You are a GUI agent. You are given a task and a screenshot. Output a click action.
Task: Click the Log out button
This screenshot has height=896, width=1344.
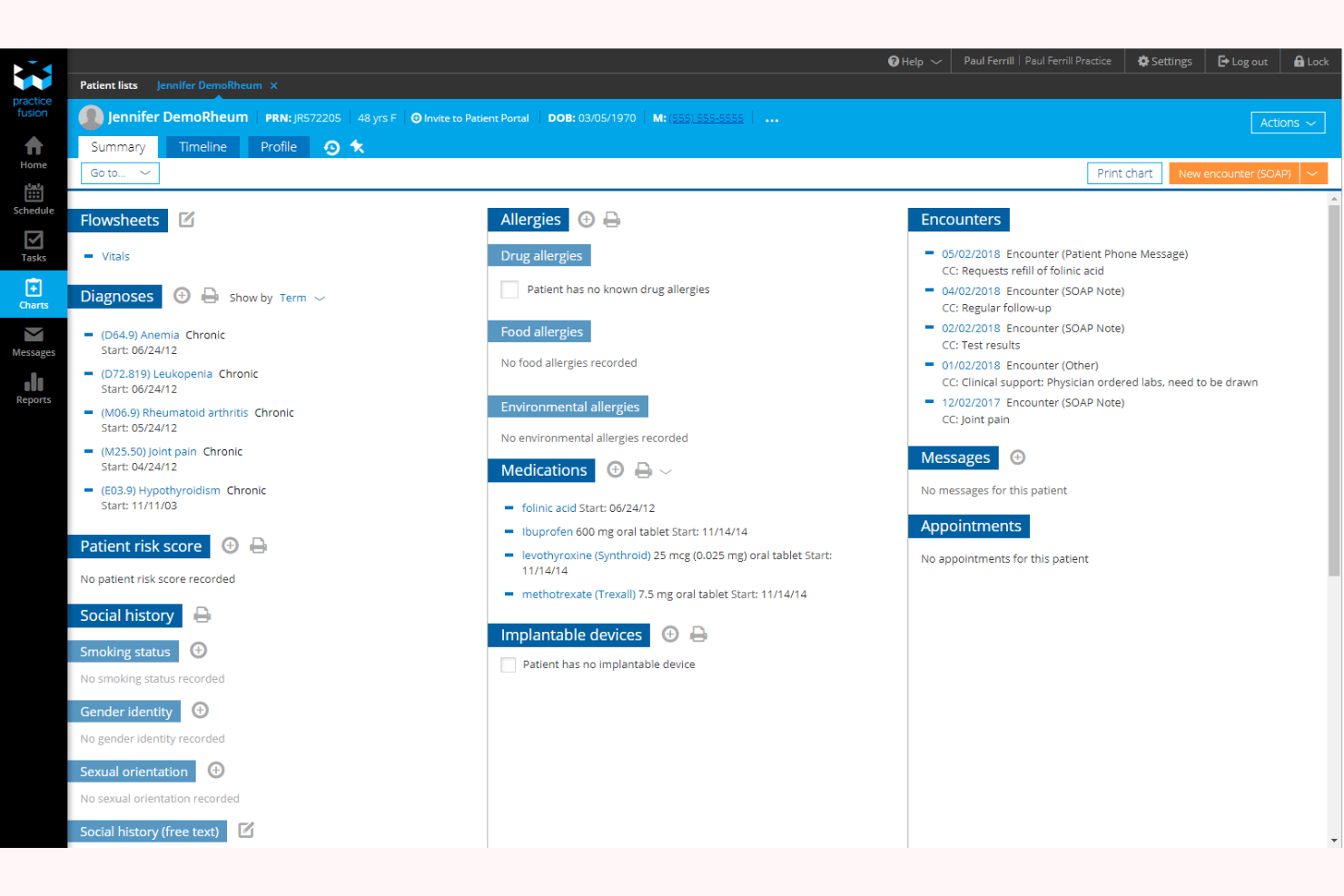pos(1242,61)
